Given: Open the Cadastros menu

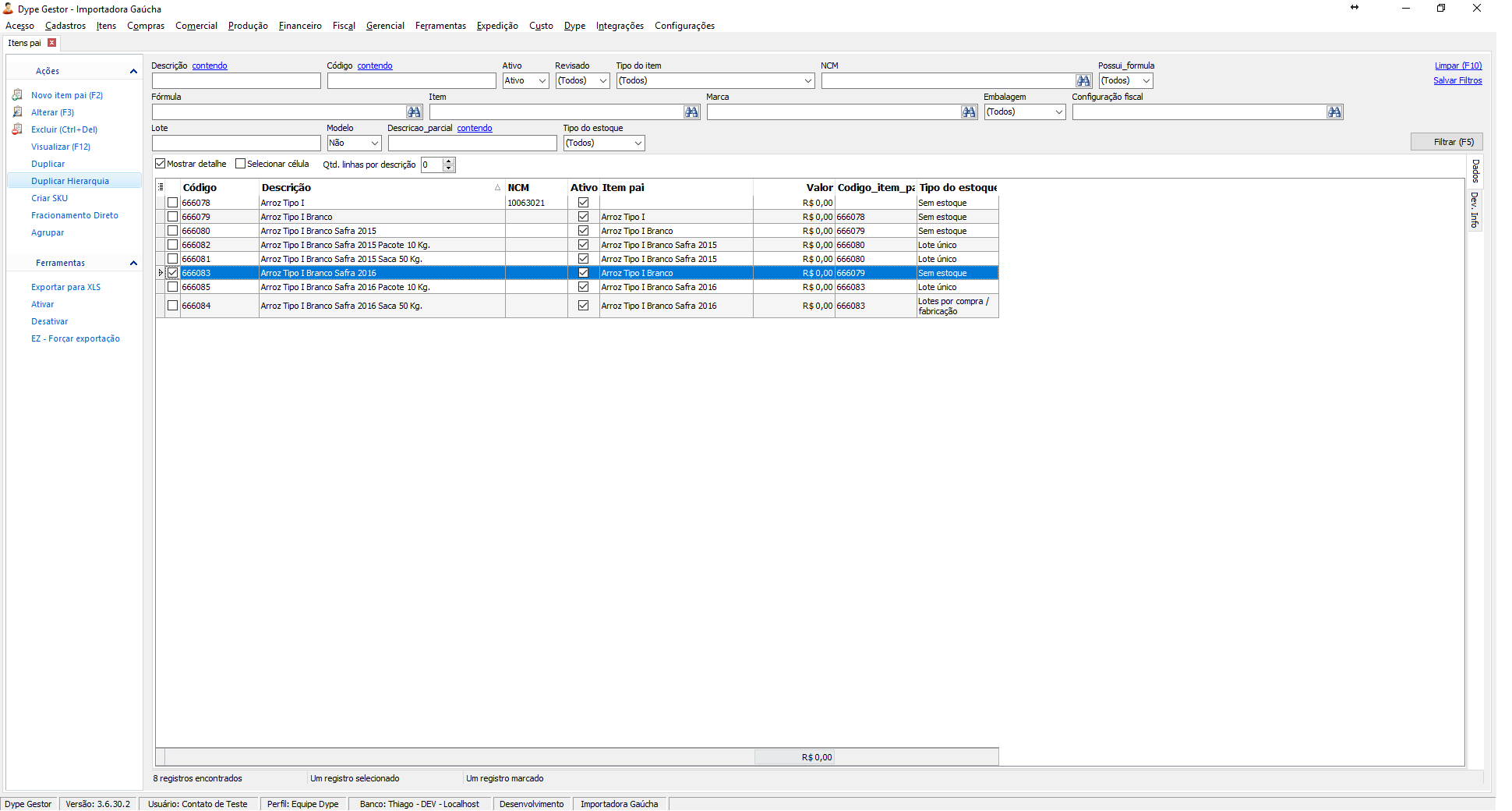Looking at the screenshot, I should coord(65,26).
